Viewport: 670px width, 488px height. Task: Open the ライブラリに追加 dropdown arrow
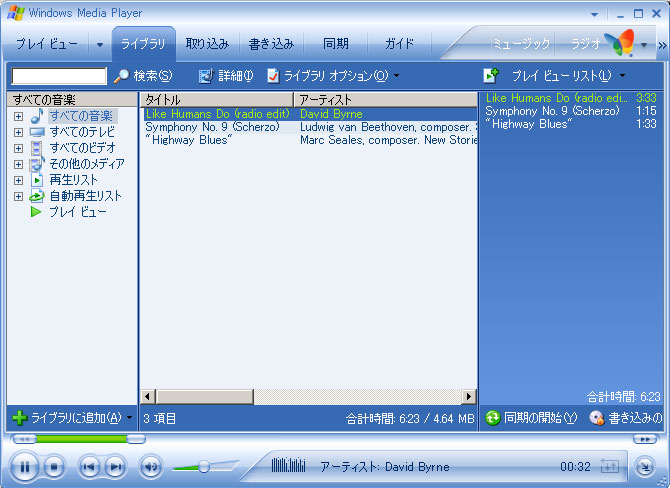pyautogui.click(x=129, y=417)
